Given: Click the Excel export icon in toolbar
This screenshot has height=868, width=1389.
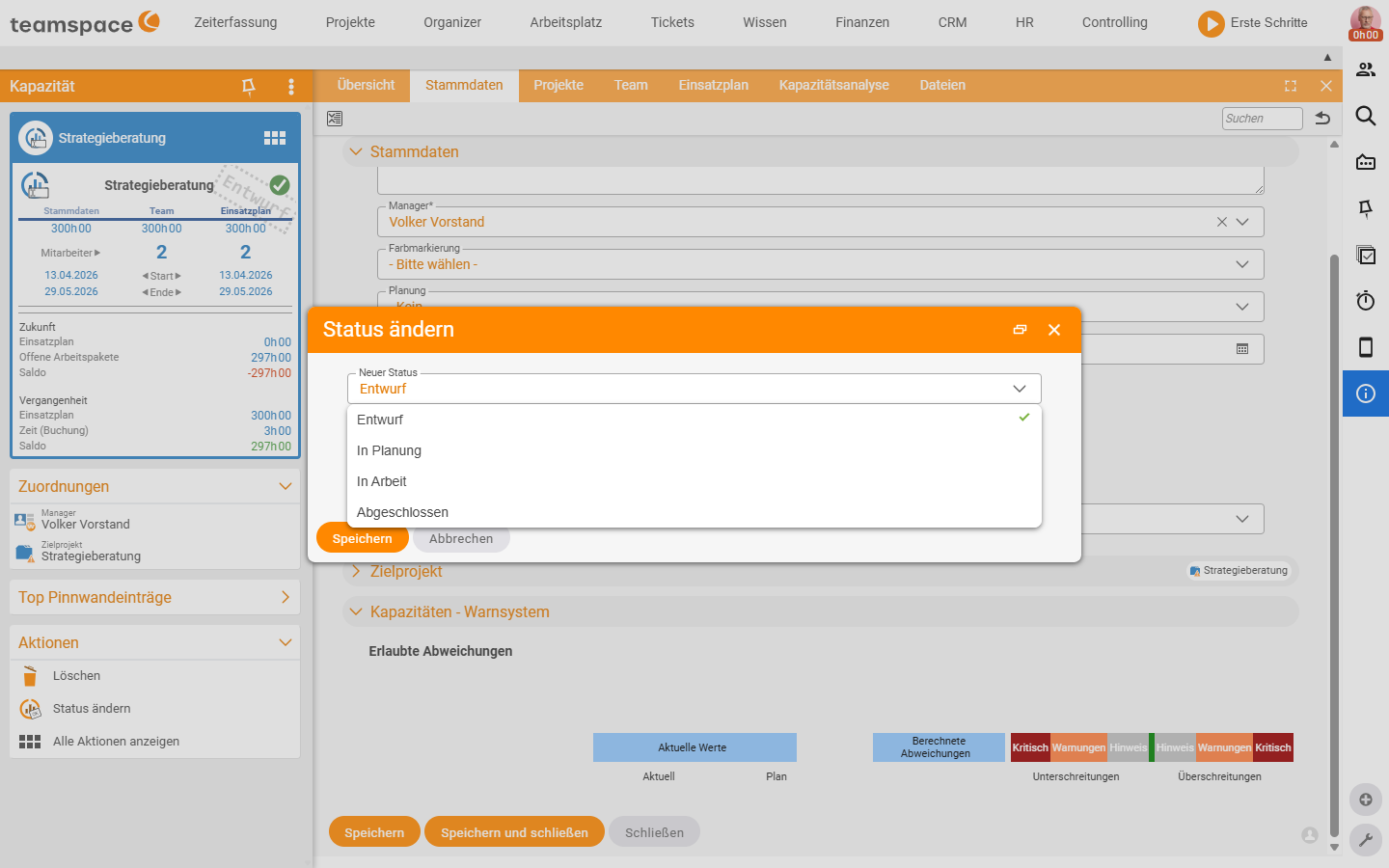Looking at the screenshot, I should coord(335,119).
